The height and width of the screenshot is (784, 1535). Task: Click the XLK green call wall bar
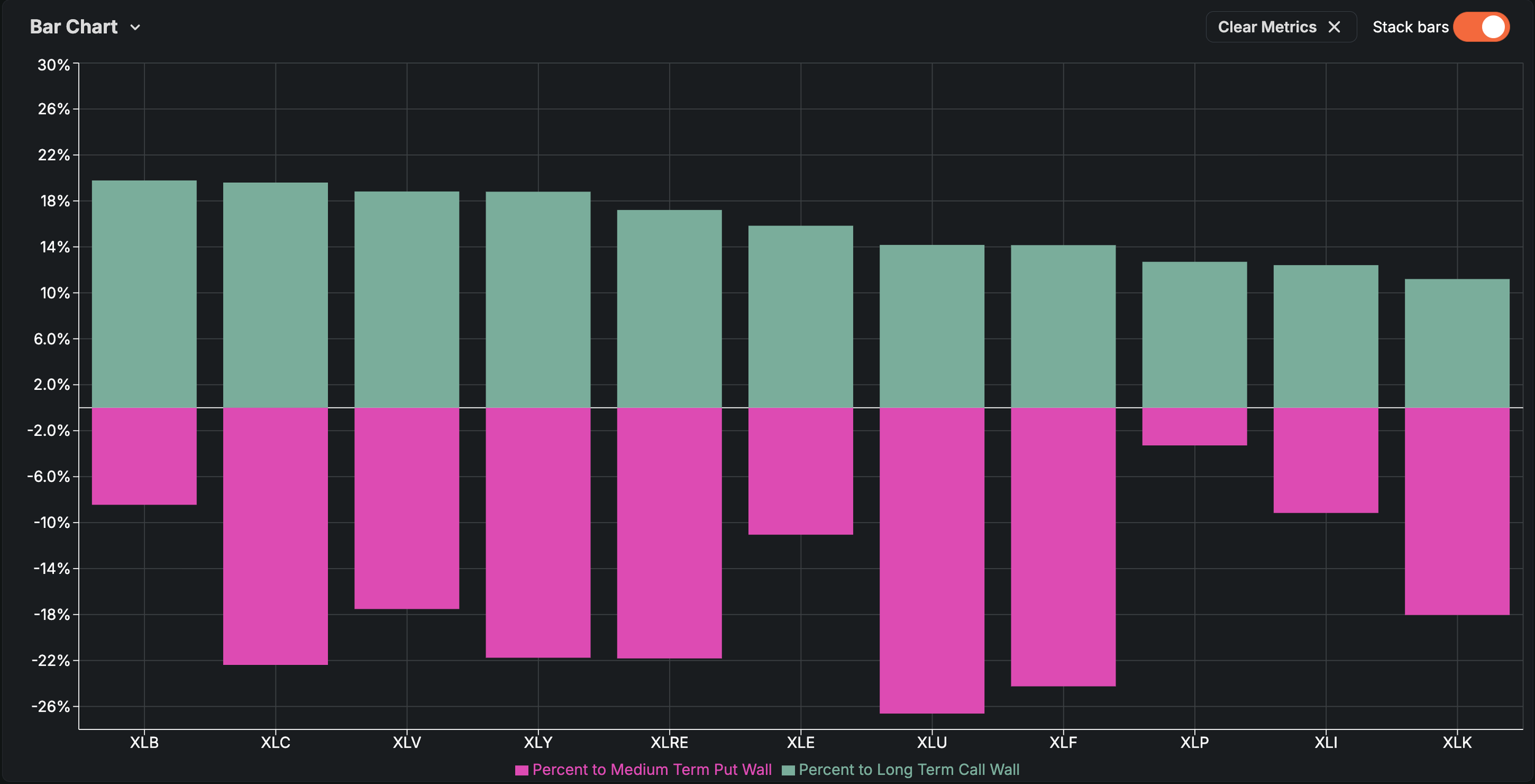click(1456, 343)
